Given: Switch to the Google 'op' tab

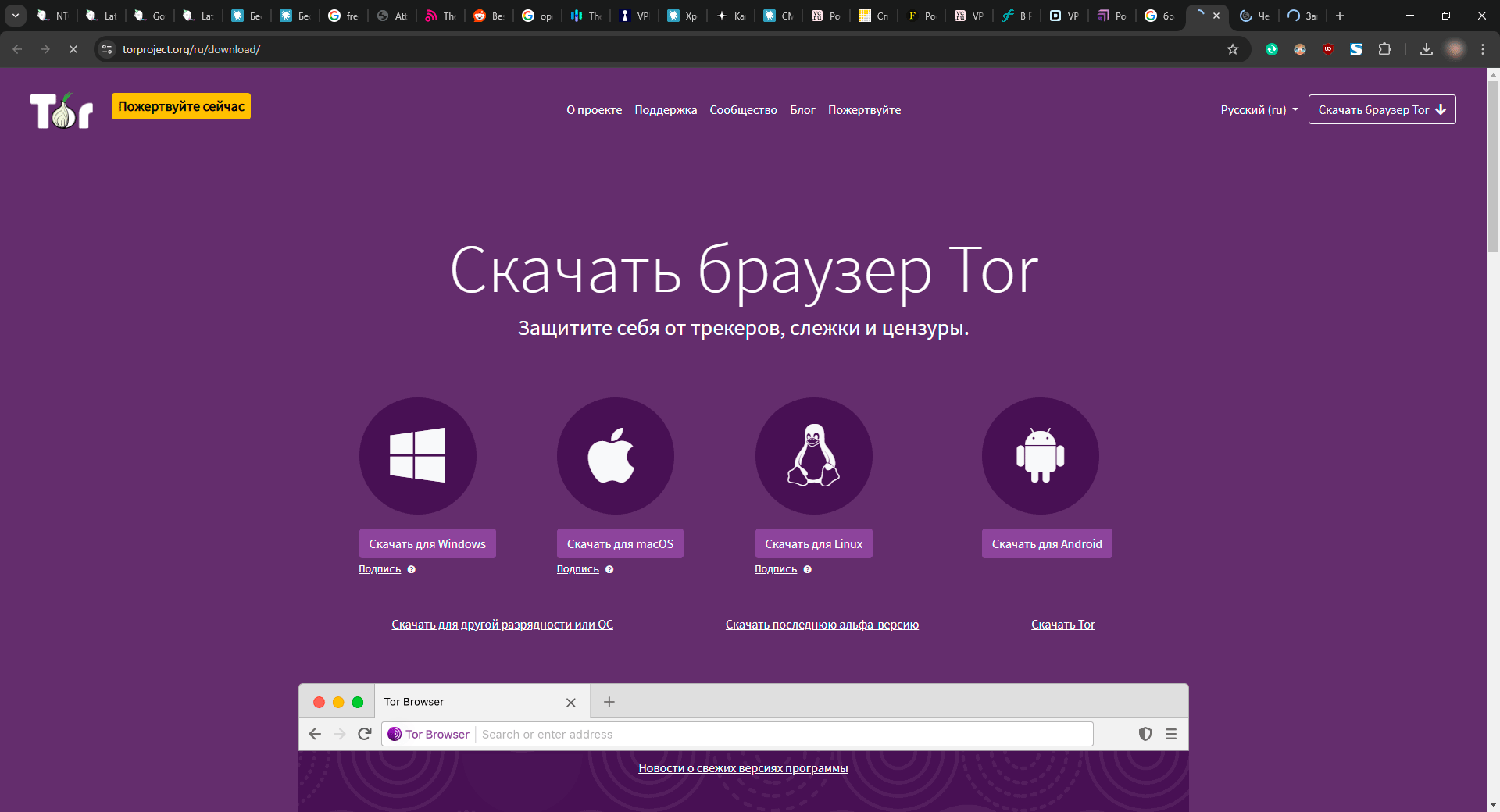Looking at the screenshot, I should 537,16.
